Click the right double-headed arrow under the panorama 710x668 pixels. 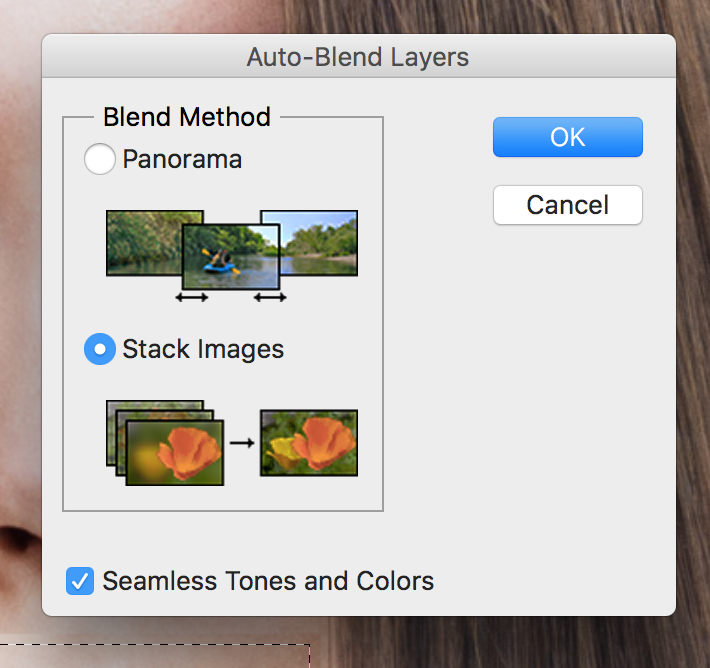point(270,297)
